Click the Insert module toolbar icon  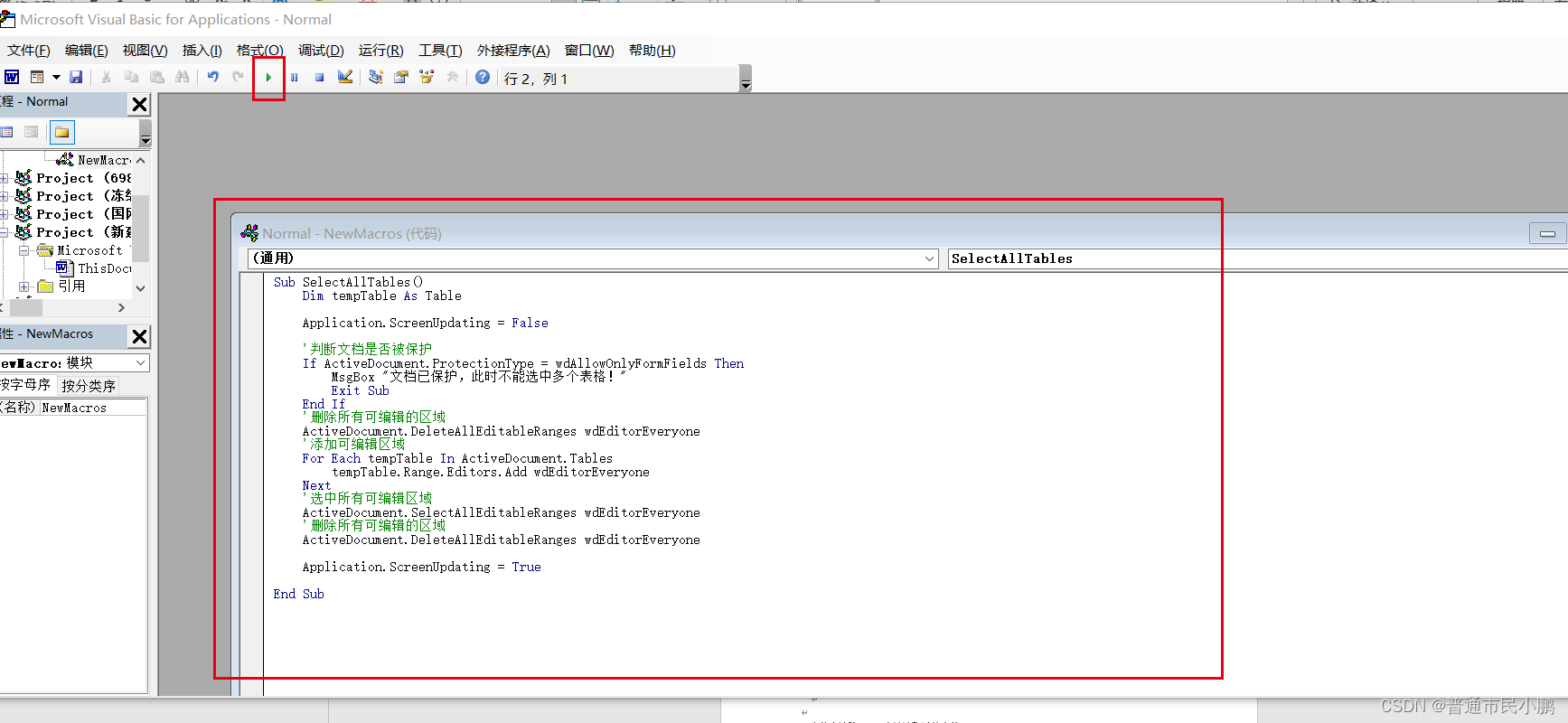pyautogui.click(x=37, y=78)
